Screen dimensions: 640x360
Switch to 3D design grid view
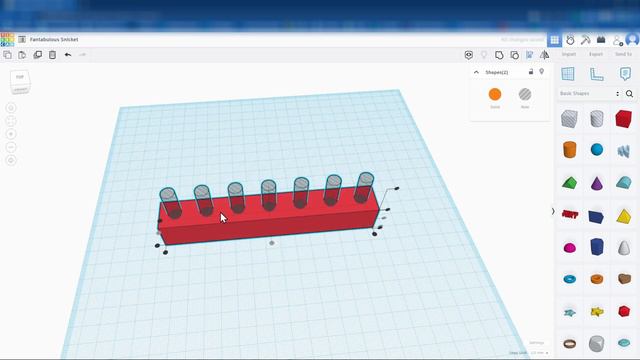554,40
